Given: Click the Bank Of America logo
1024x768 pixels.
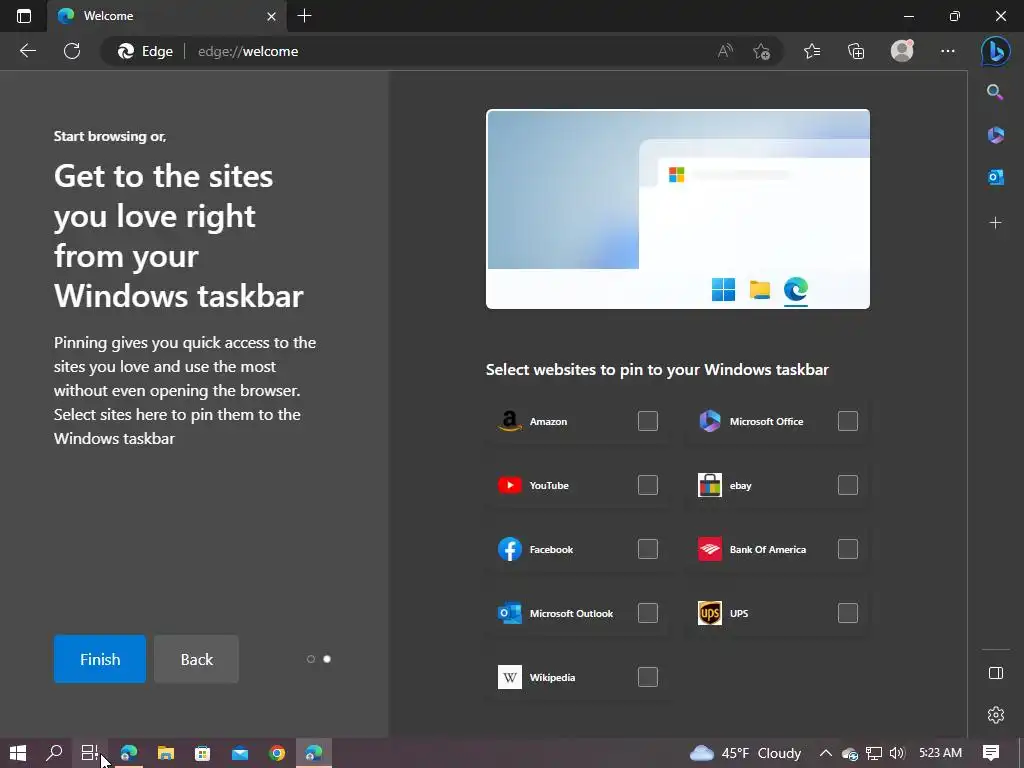Looking at the screenshot, I should [x=710, y=549].
